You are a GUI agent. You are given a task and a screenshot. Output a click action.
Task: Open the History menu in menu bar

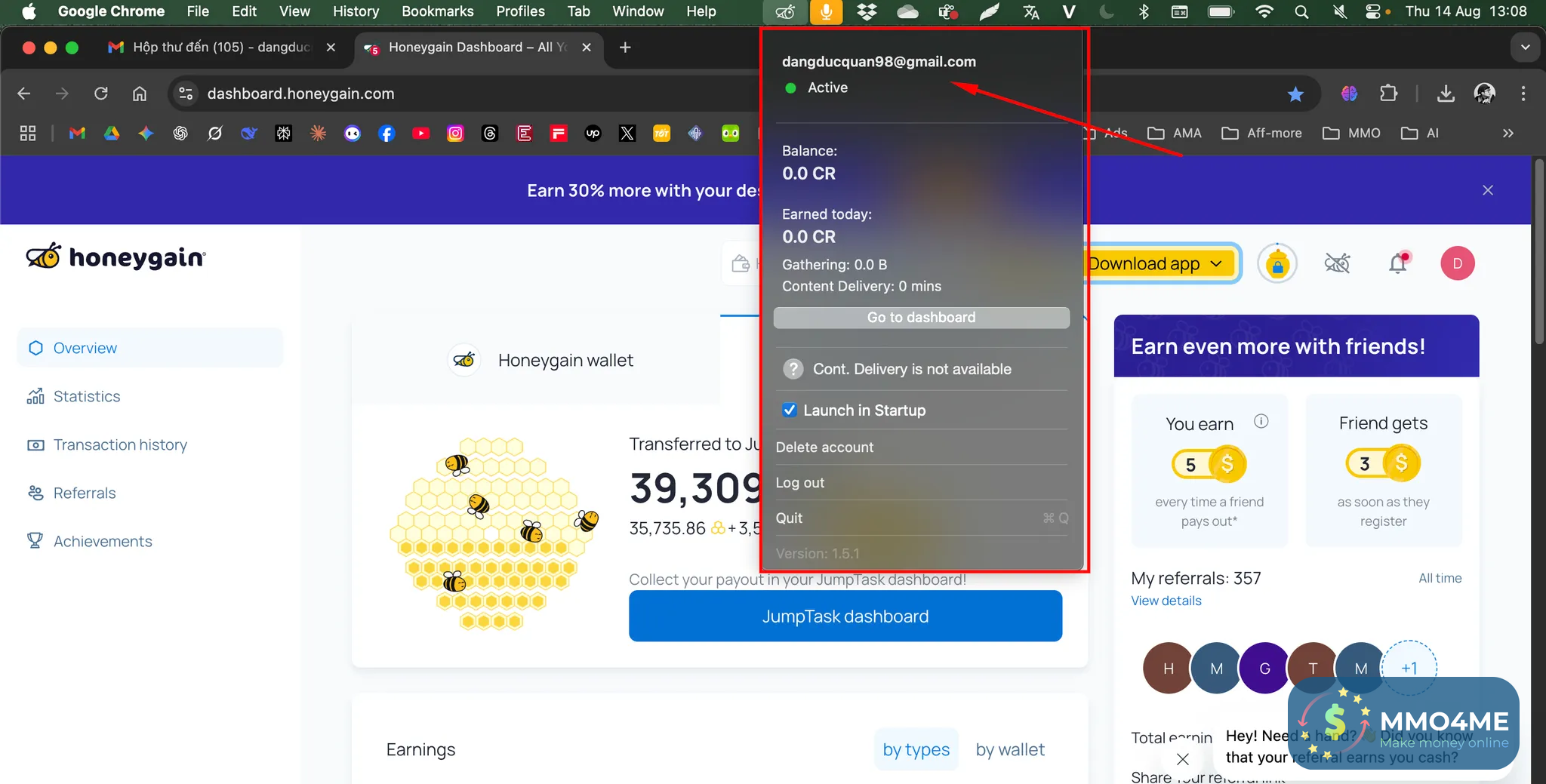pyautogui.click(x=356, y=11)
